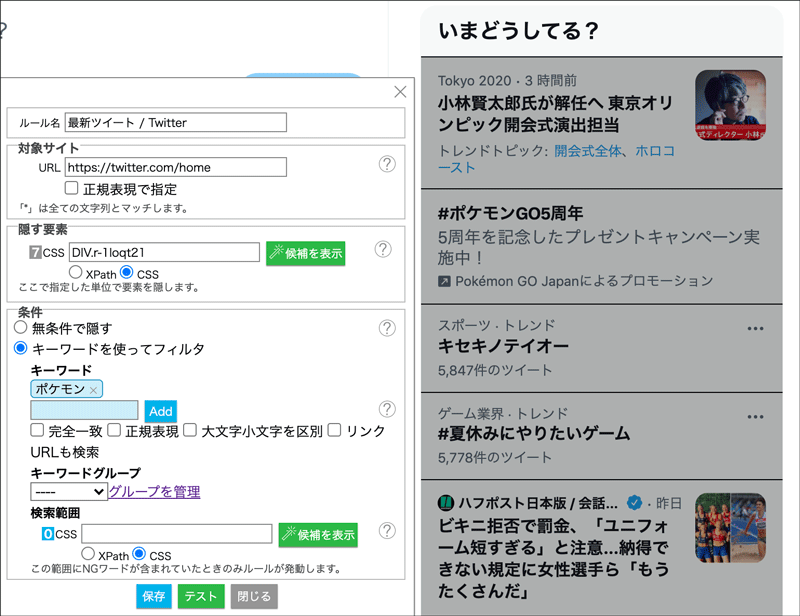
Task: Close the rule editor dialog with X
Action: [x=400, y=92]
